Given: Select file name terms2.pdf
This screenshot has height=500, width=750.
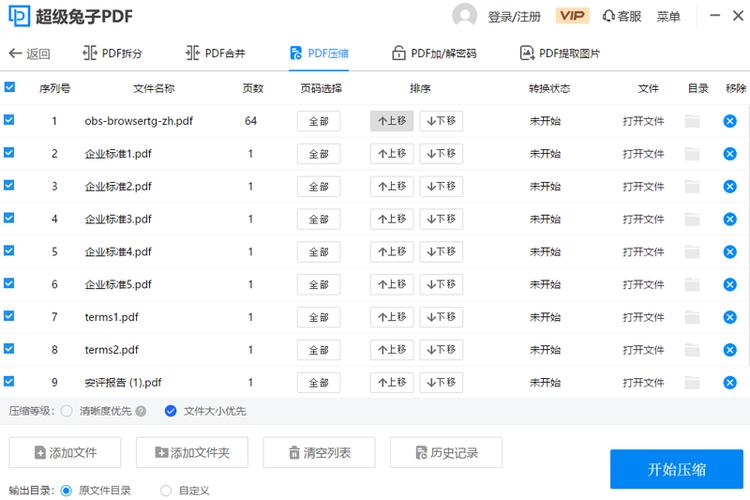Looking at the screenshot, I should [x=111, y=350].
